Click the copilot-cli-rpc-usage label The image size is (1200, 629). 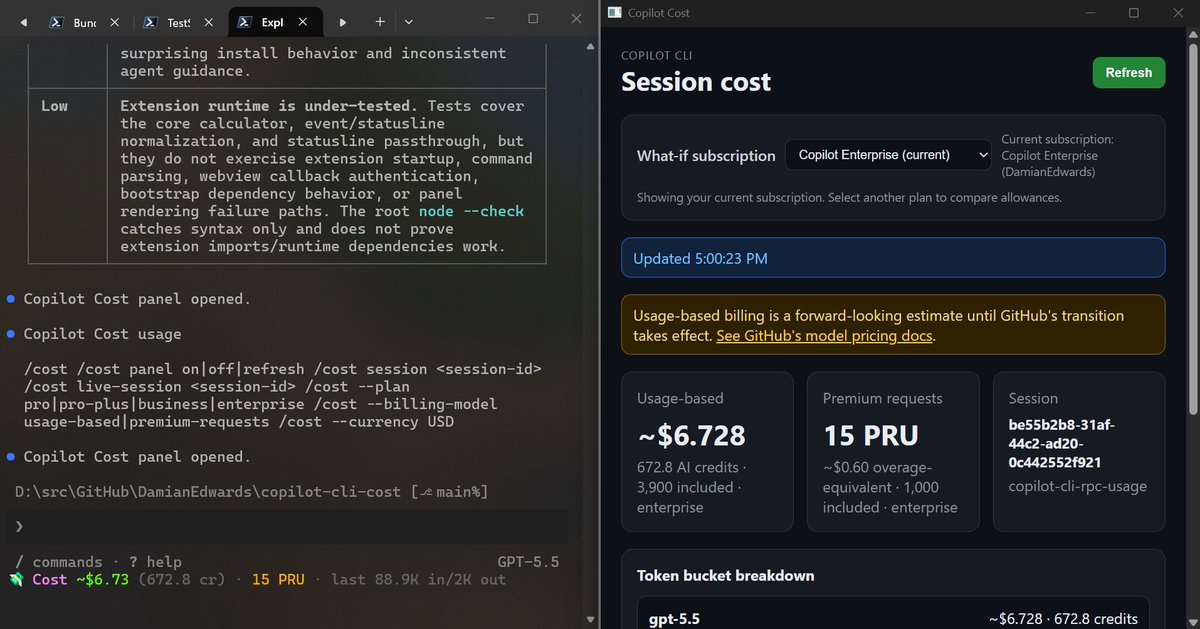[x=1077, y=487]
